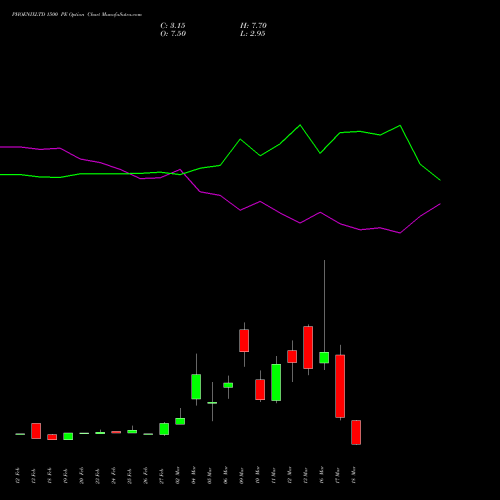Select the 24 Feb date axis label
This screenshot has width=500, height=500.
[x=114, y=476]
